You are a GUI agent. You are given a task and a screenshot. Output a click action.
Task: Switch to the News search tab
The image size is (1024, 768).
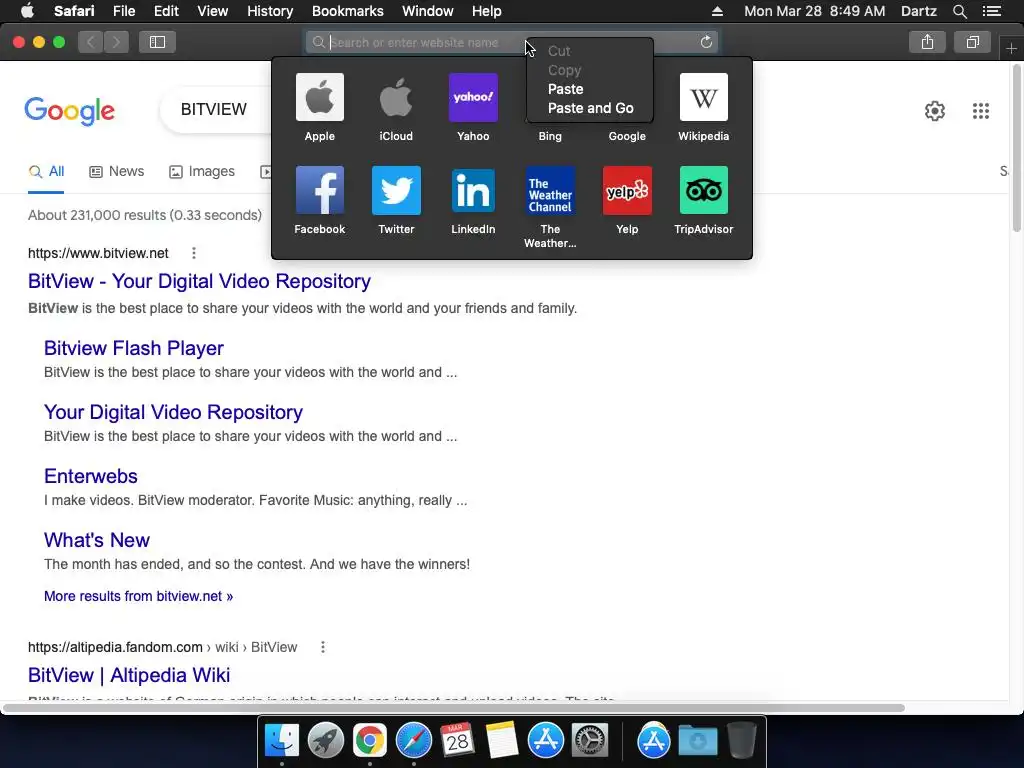click(x=116, y=172)
